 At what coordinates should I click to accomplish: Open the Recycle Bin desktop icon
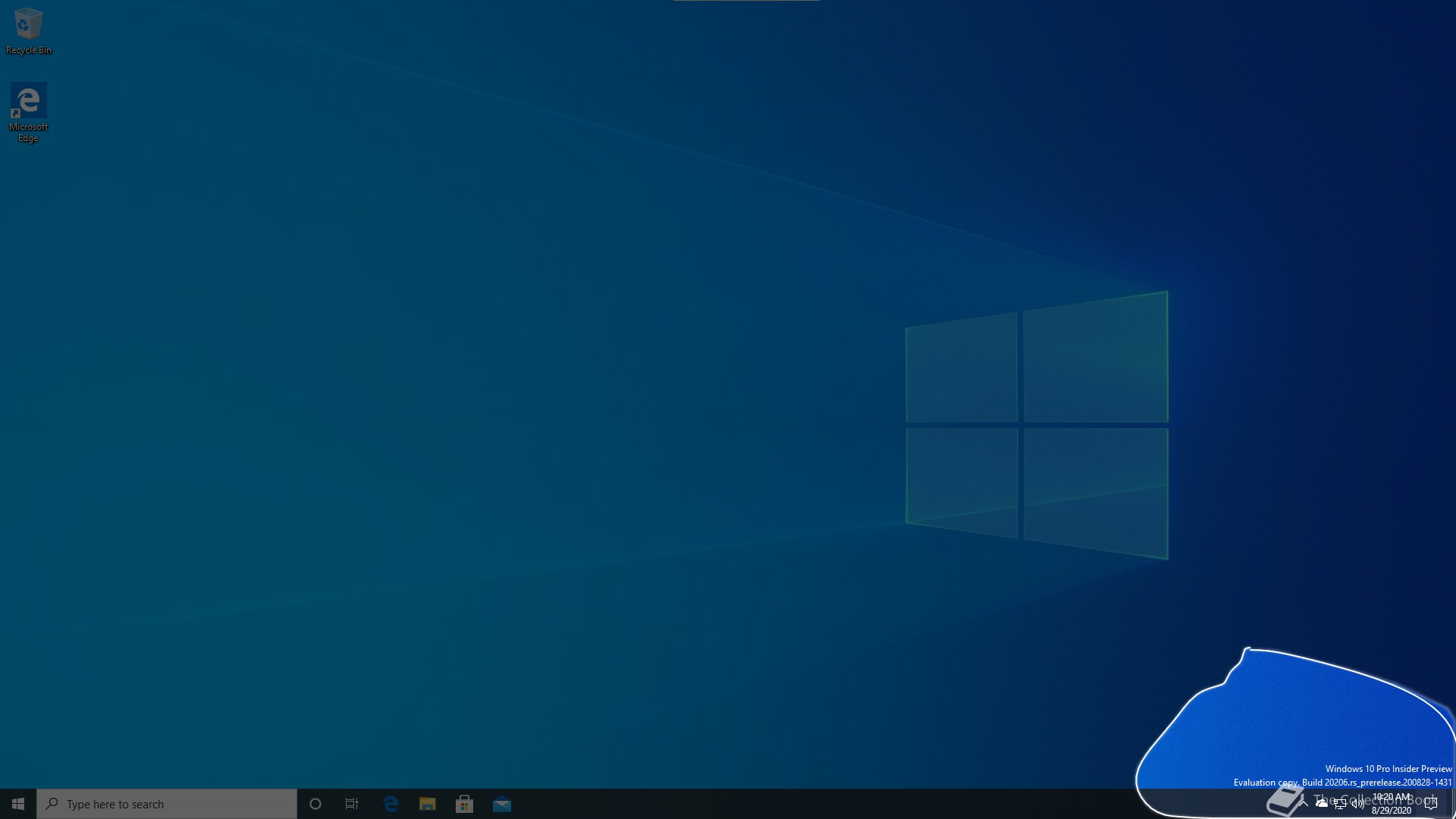(28, 31)
